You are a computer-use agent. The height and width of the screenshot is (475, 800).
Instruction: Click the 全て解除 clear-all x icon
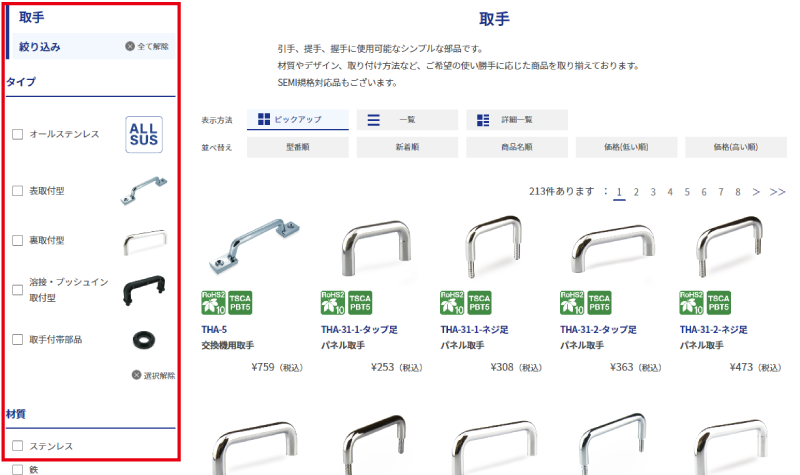pyautogui.click(x=130, y=46)
